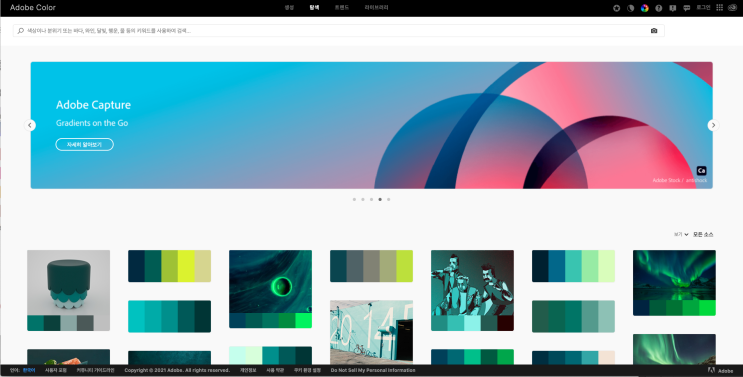Select the first carousel dot
This screenshot has height=377, width=743.
coord(354,199)
